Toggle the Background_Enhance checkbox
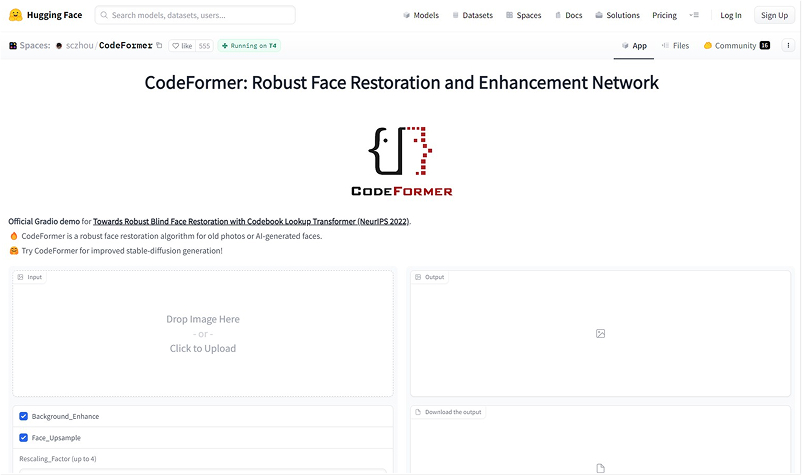 [x=24, y=416]
